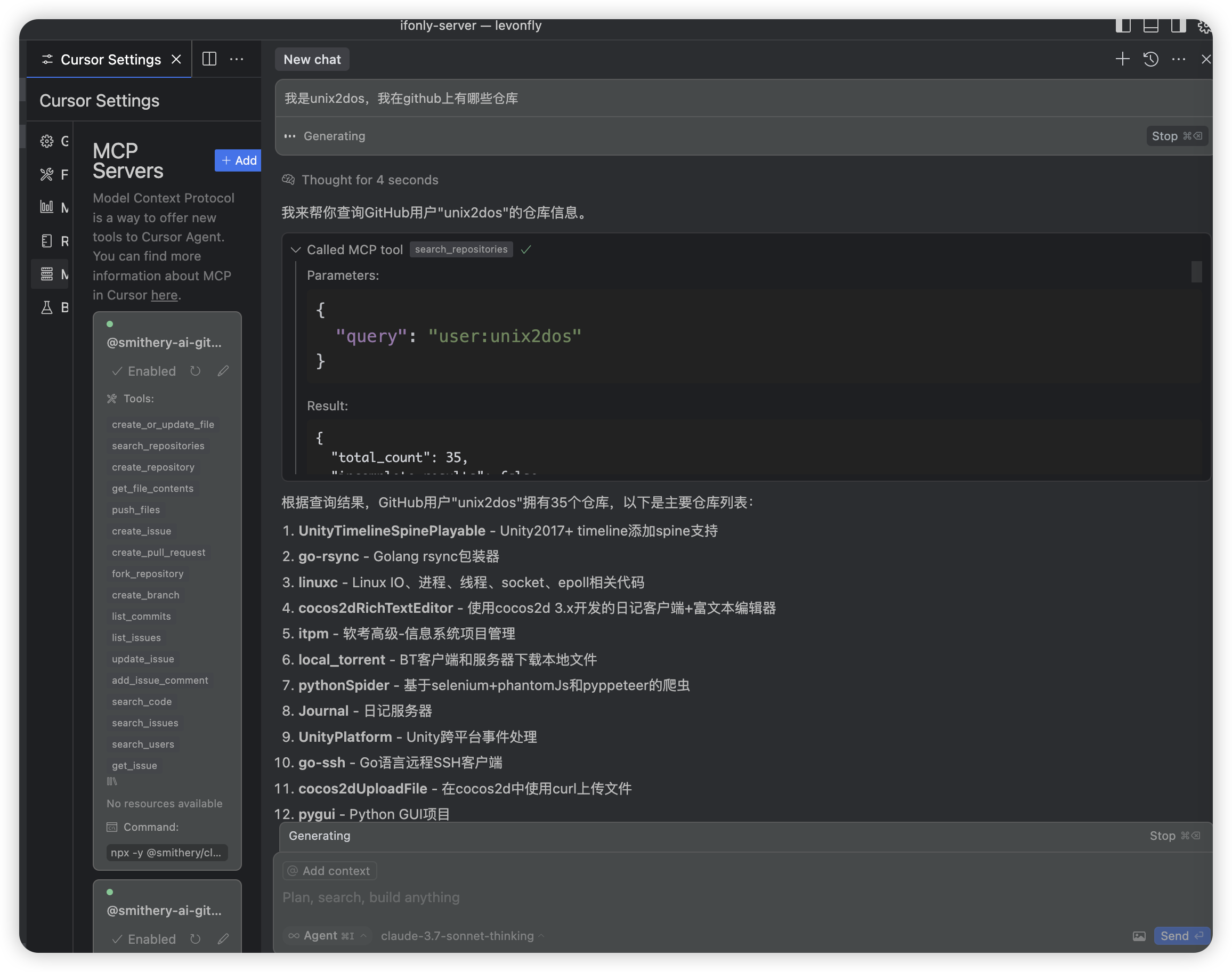
Task: Open the editor more actions ellipsis
Action: coord(237,59)
